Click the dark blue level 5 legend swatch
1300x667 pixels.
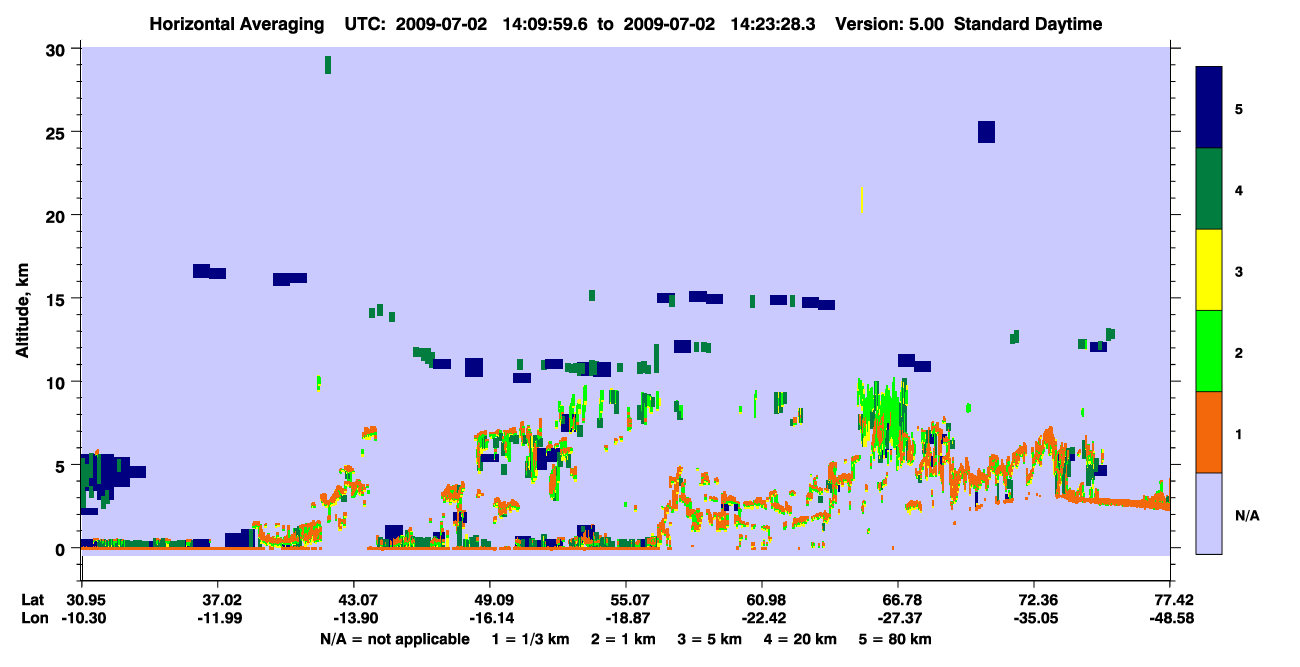tap(1209, 107)
